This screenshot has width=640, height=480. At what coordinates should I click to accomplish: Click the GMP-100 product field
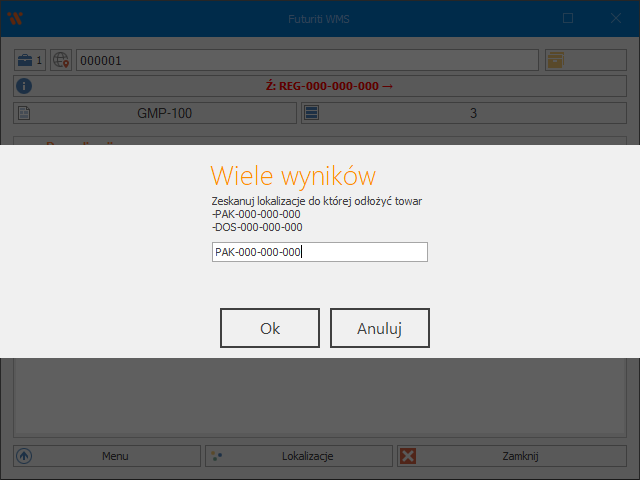[x=164, y=113]
